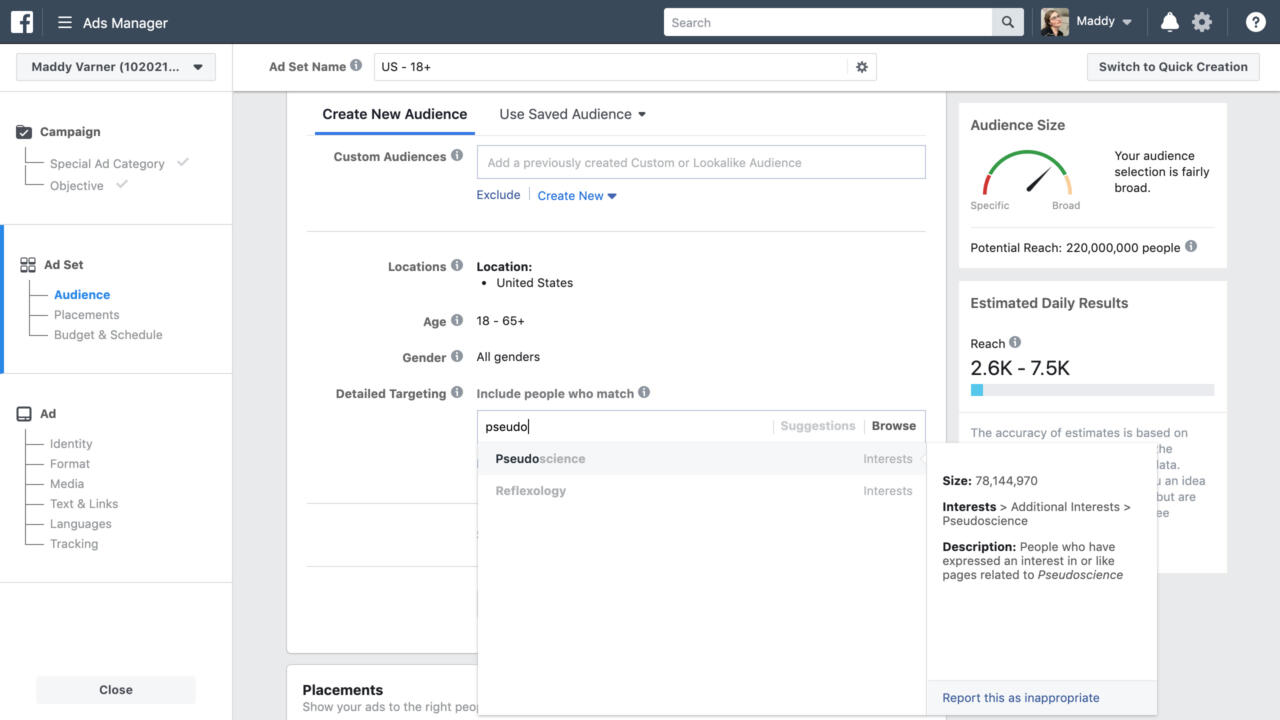
Task: Go to Budget & Schedule in sidebar
Action: point(108,335)
